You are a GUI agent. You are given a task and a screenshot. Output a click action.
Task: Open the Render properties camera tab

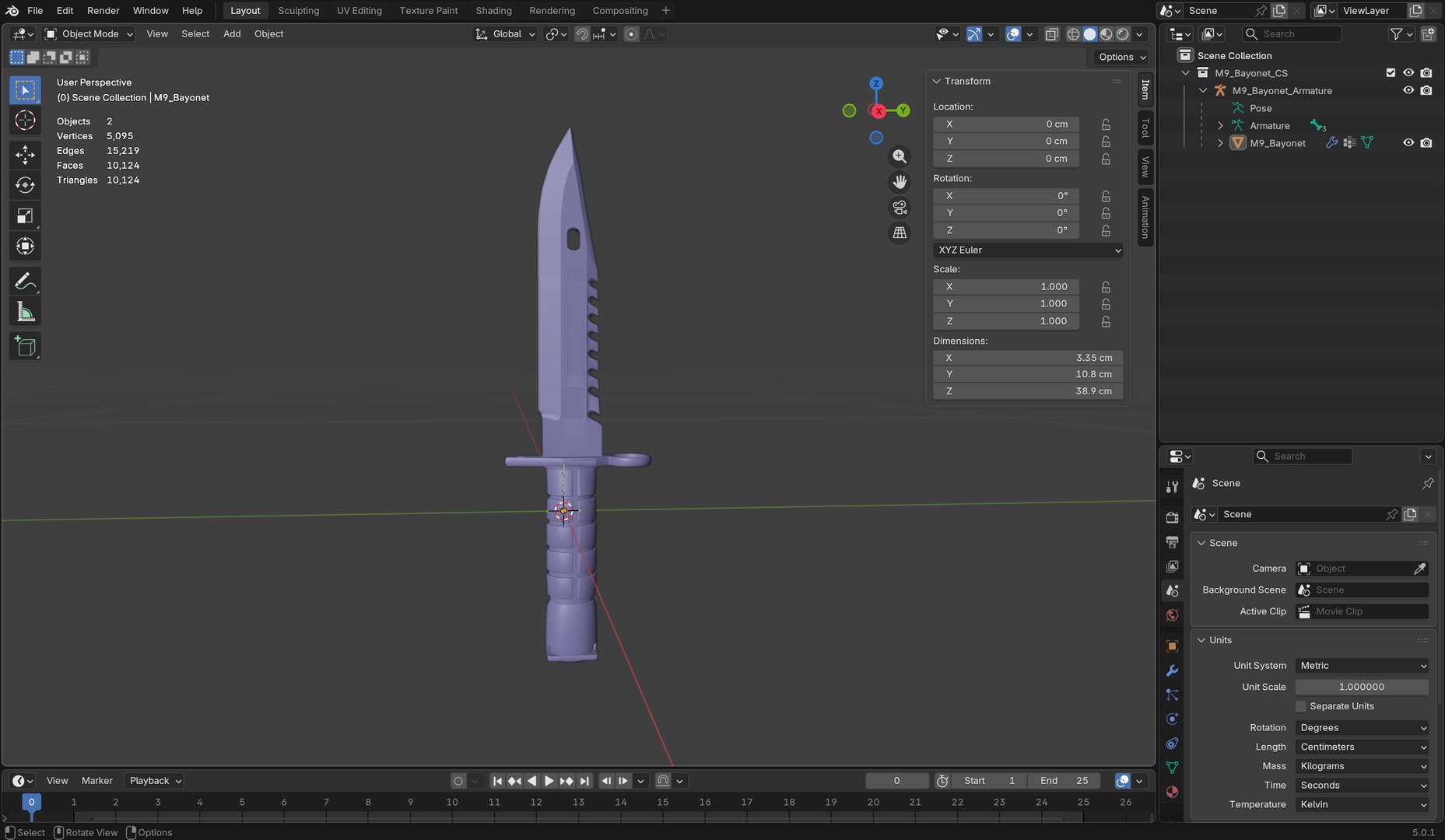click(1172, 517)
